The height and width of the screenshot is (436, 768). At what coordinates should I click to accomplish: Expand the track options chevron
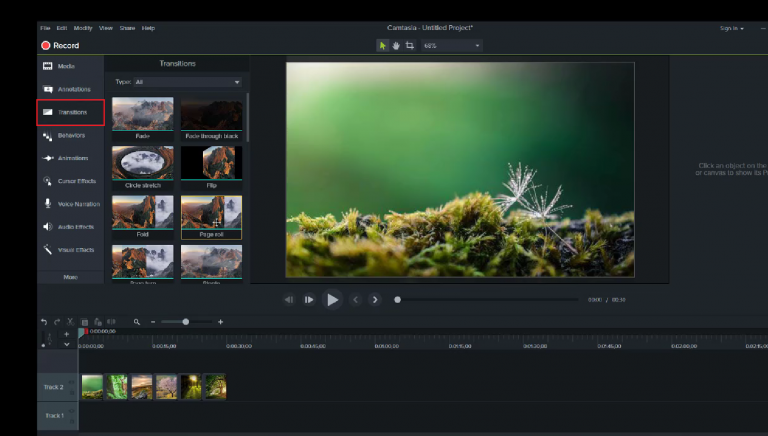[x=67, y=344]
